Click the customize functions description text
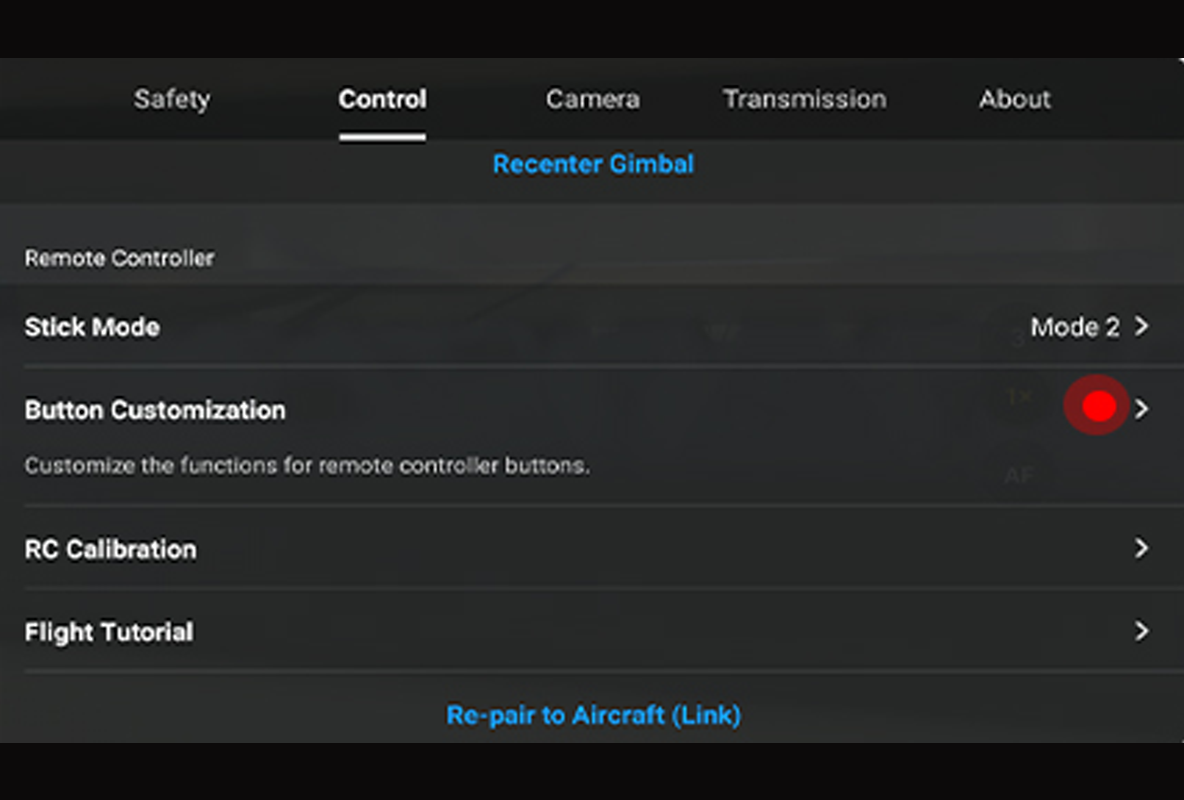Screen dimensions: 1184x800 coord(306,466)
